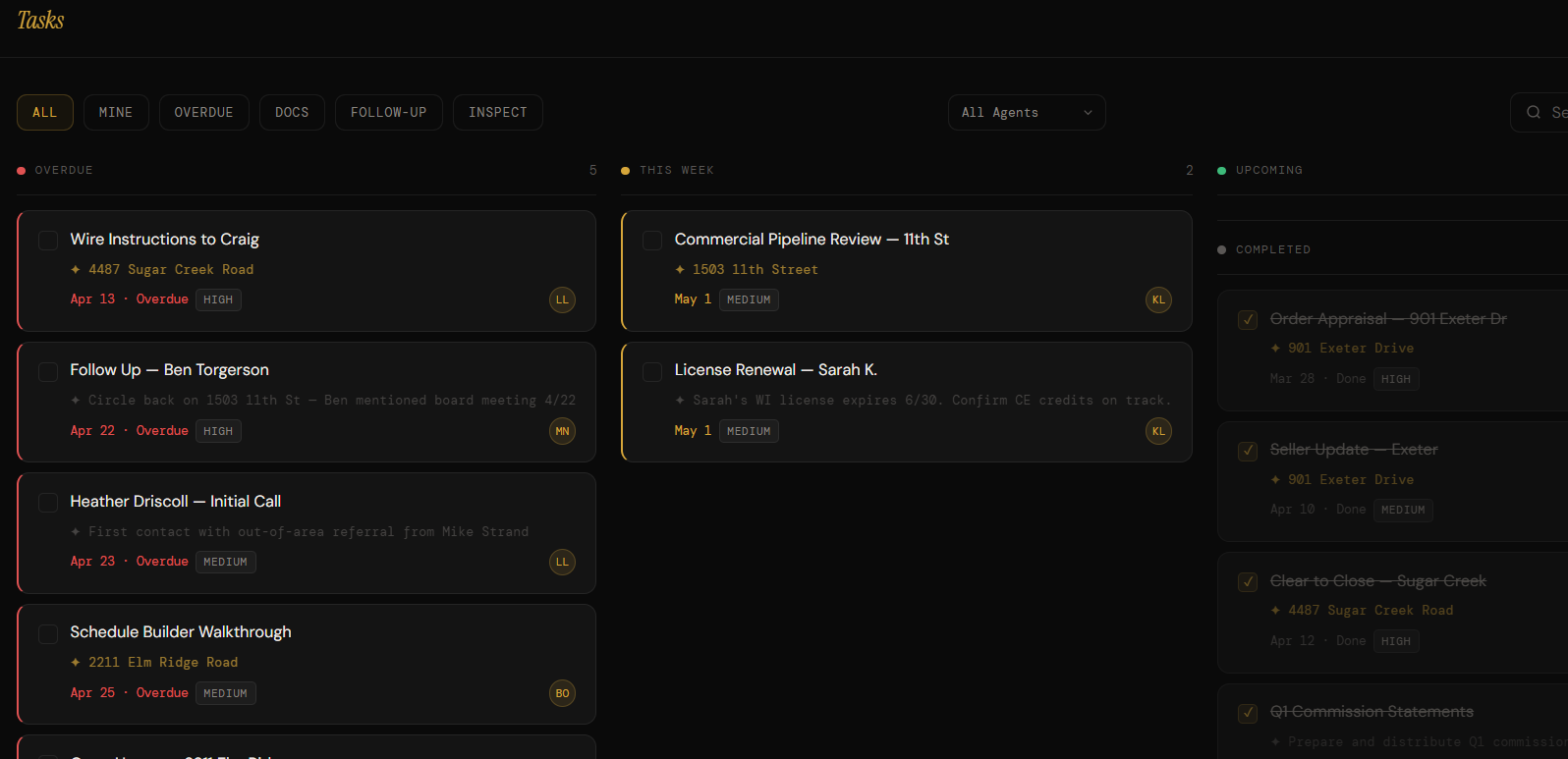This screenshot has width=1568, height=759.
Task: Uncheck Order Appraisal 901 Exeter Dr
Action: [x=1248, y=320]
